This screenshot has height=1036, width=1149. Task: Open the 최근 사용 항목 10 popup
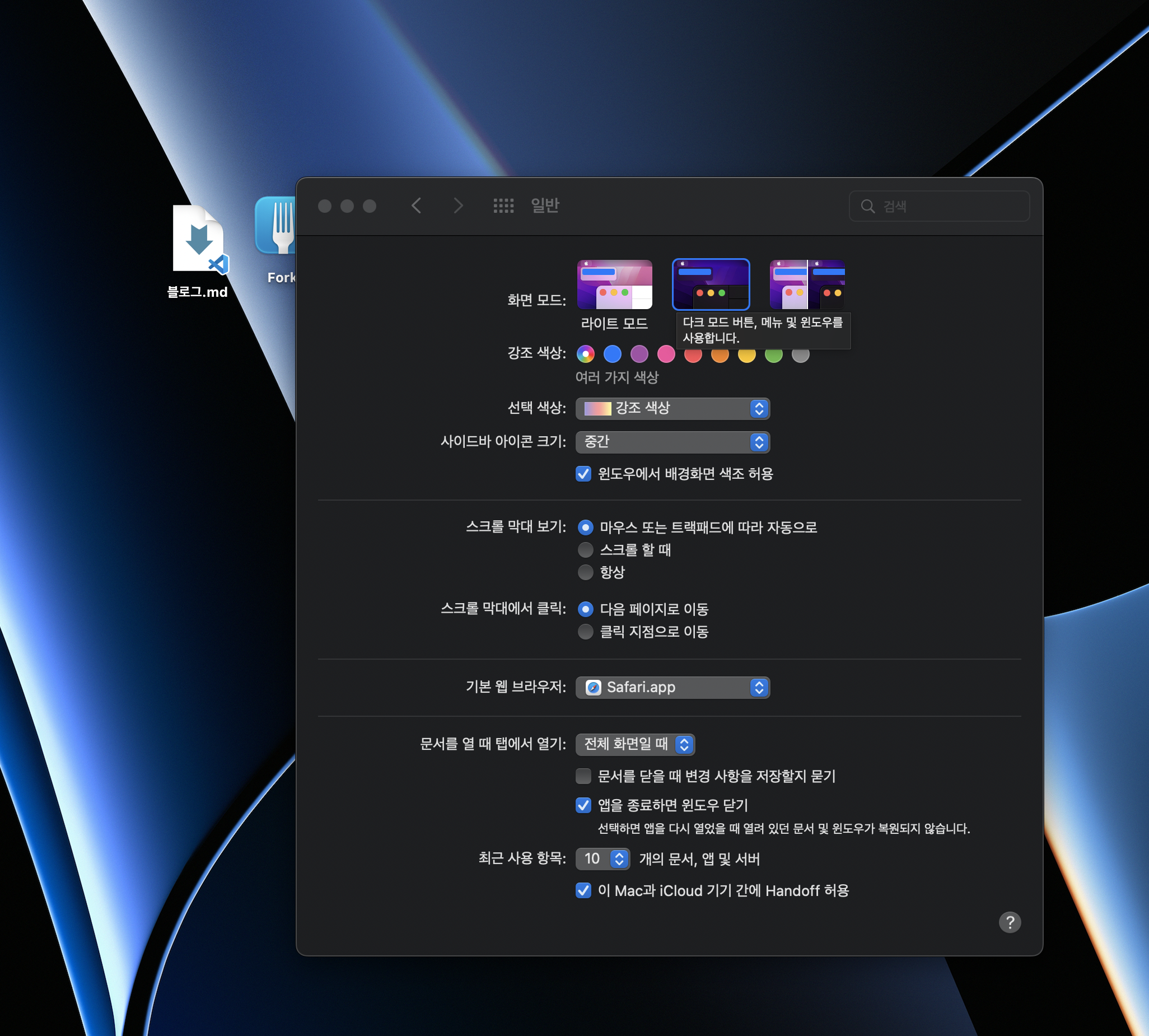coord(602,859)
